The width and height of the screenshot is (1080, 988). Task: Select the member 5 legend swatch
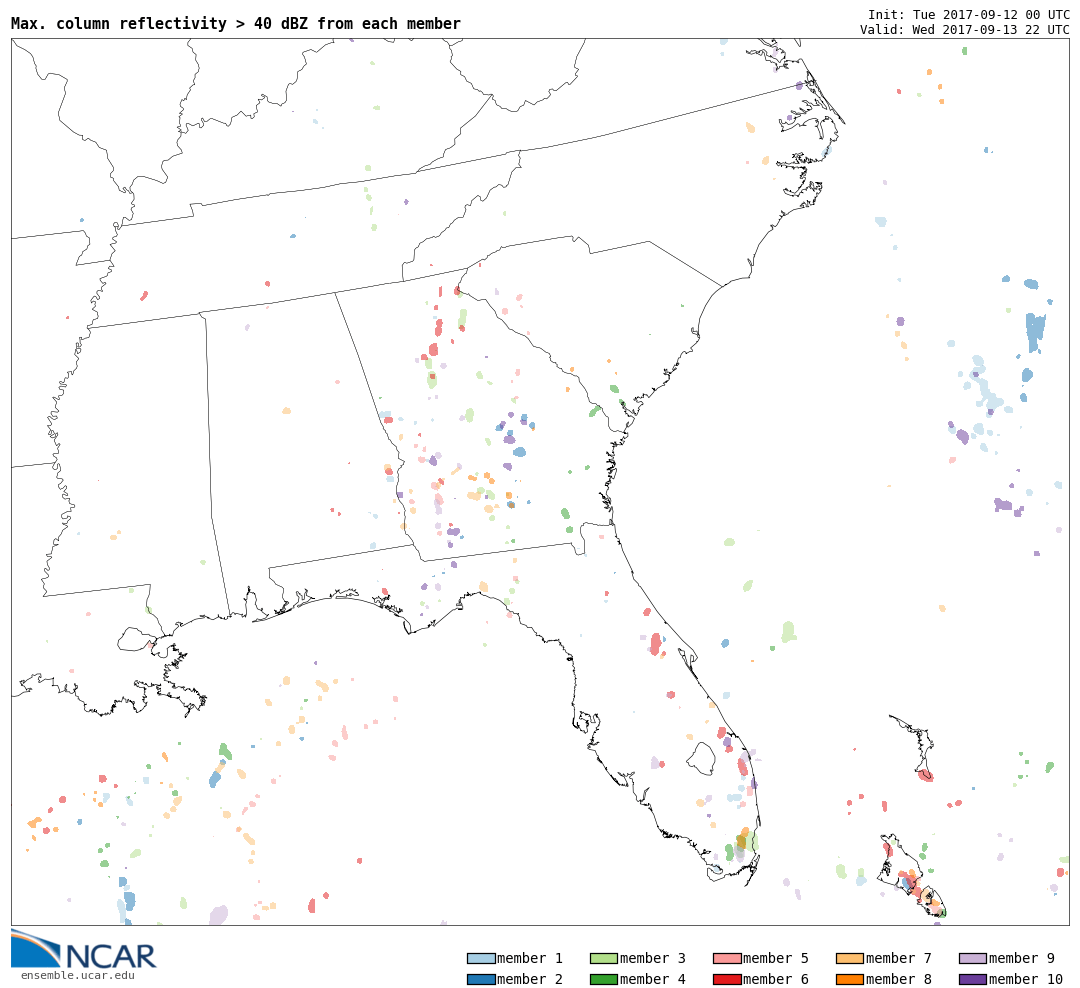click(x=727, y=958)
